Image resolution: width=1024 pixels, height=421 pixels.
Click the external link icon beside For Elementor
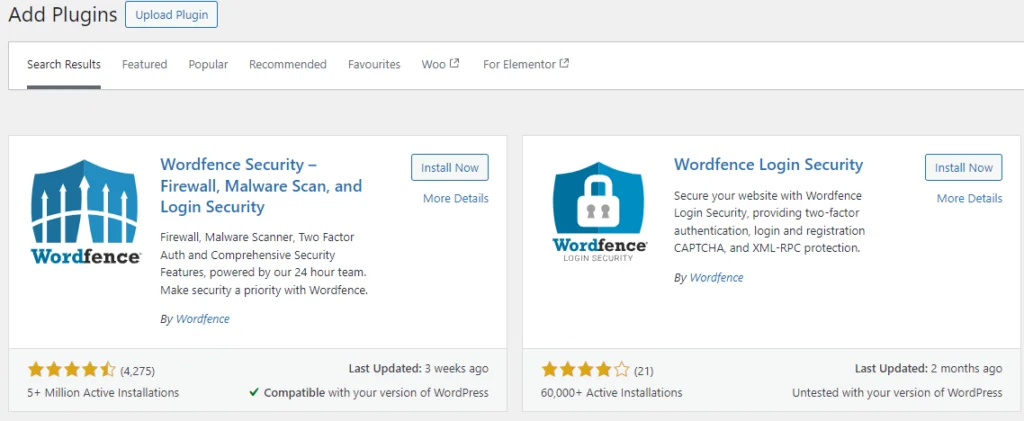coord(564,63)
